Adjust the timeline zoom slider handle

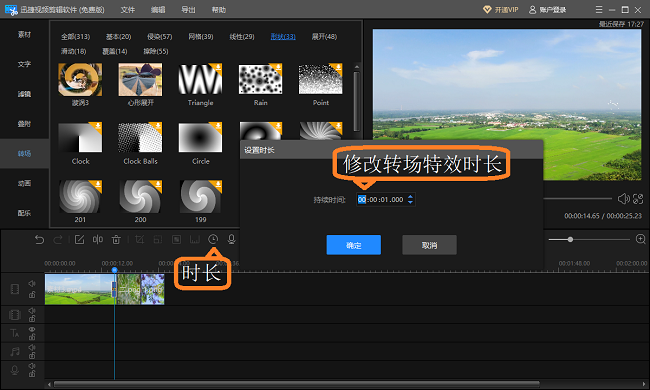coord(570,239)
